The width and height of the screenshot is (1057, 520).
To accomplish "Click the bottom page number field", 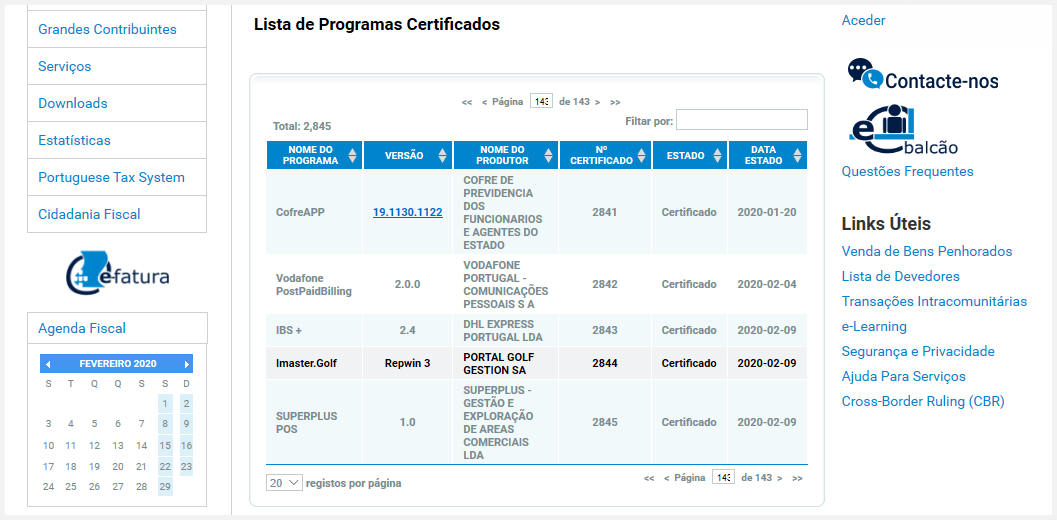I will [x=723, y=477].
